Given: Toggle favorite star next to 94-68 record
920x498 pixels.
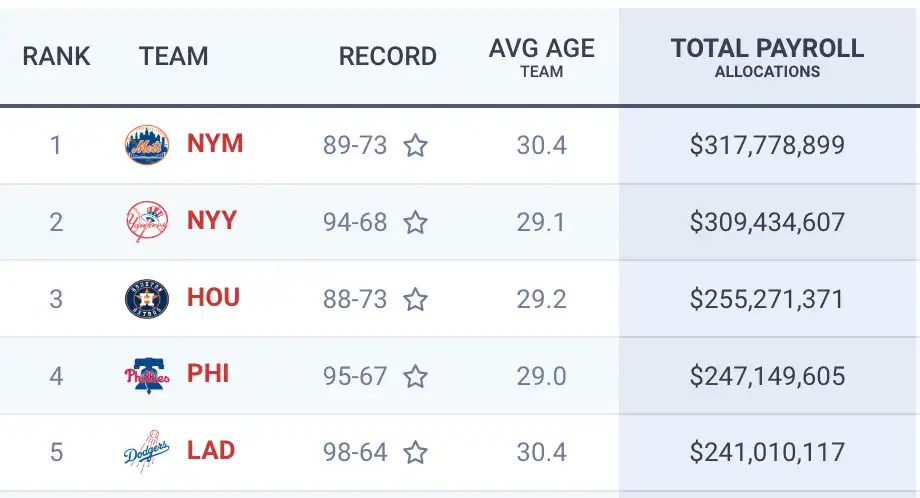Looking at the screenshot, I should click(415, 222).
